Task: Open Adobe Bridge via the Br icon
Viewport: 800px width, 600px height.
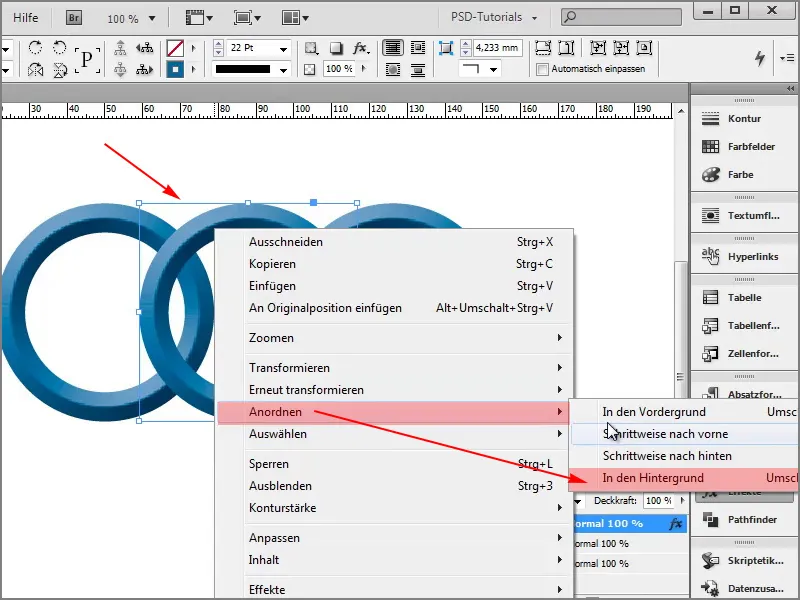Action: [x=73, y=17]
